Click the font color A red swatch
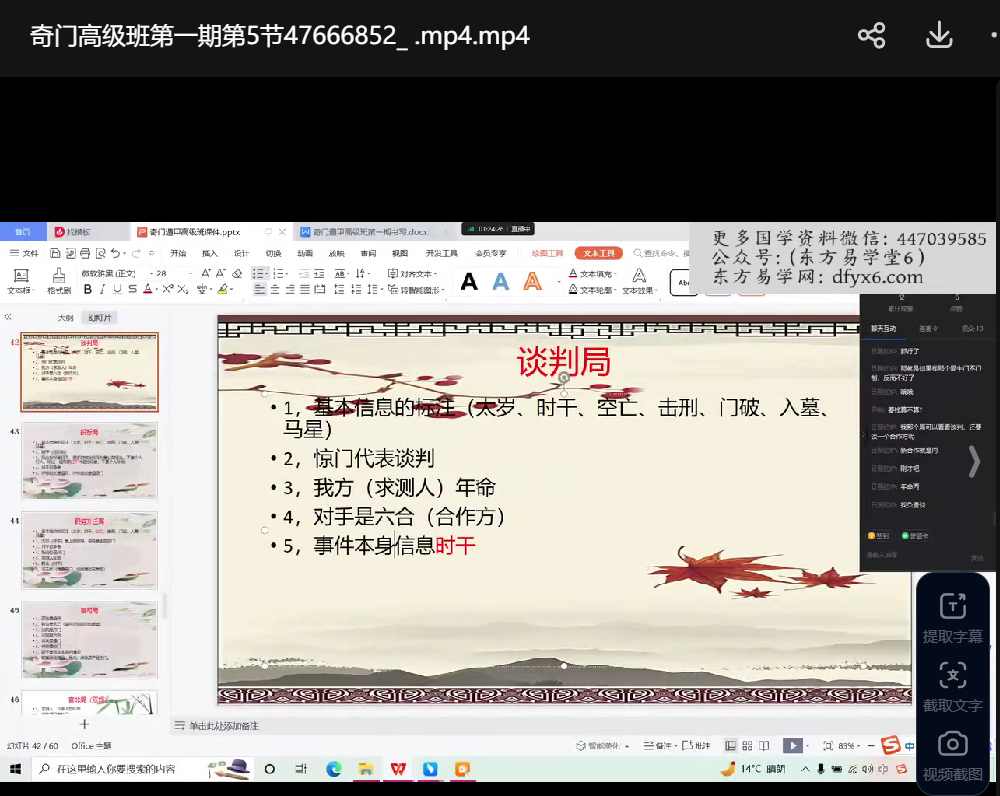The image size is (1000, 796). (x=147, y=289)
